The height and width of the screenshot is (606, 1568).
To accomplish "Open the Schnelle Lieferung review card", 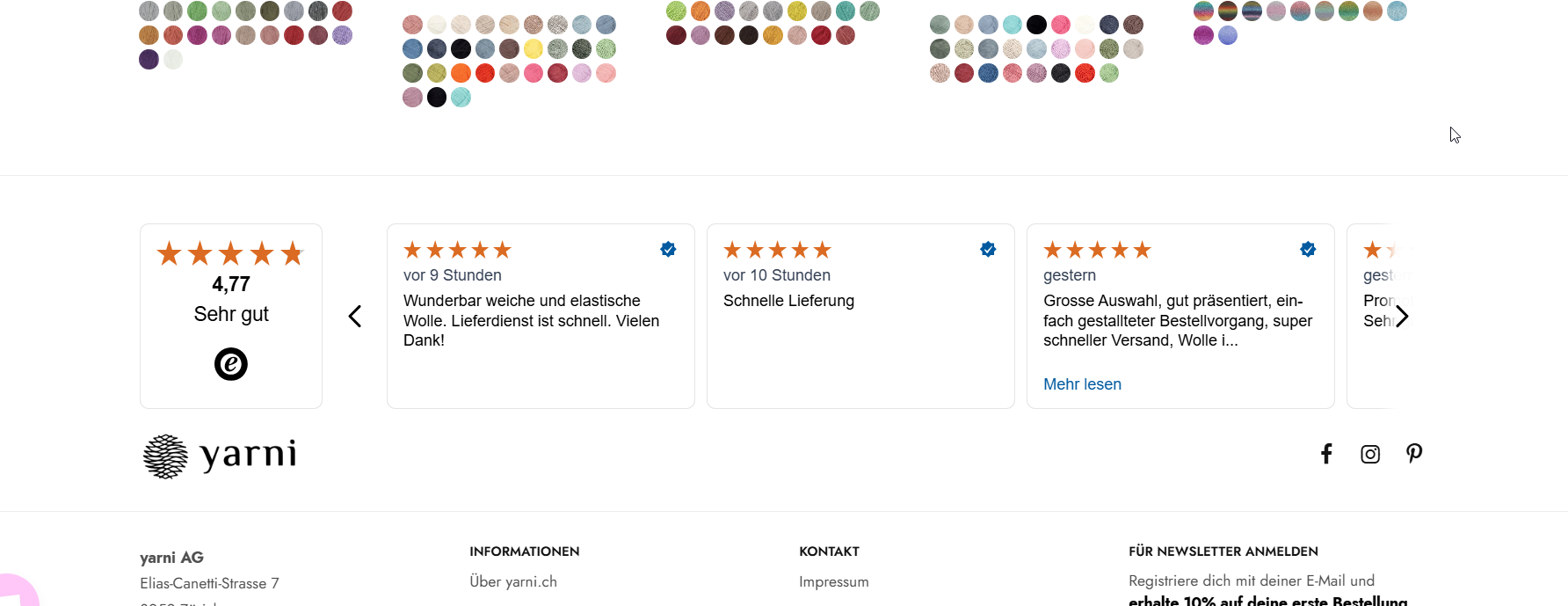I will (x=860, y=316).
